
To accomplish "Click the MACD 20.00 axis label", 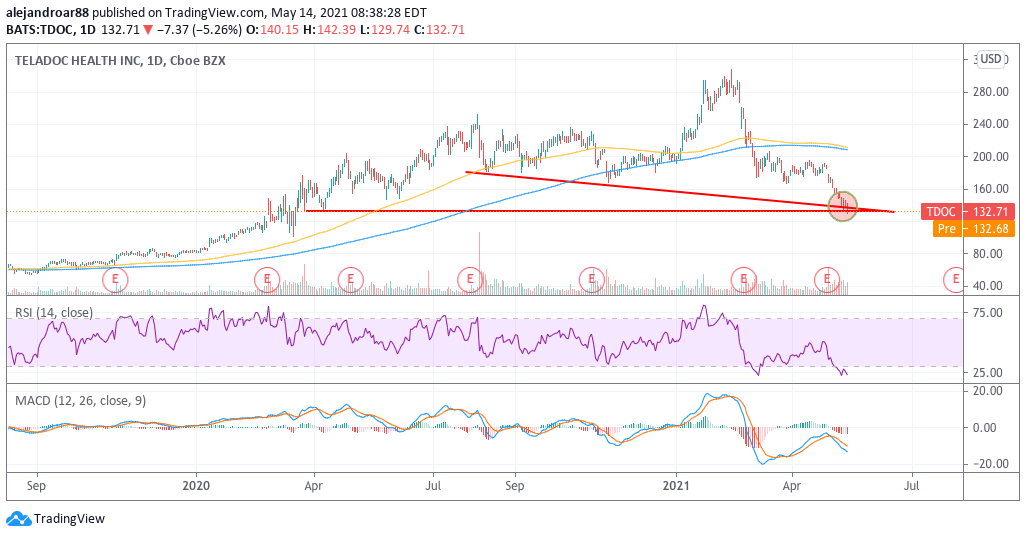I will pos(988,390).
